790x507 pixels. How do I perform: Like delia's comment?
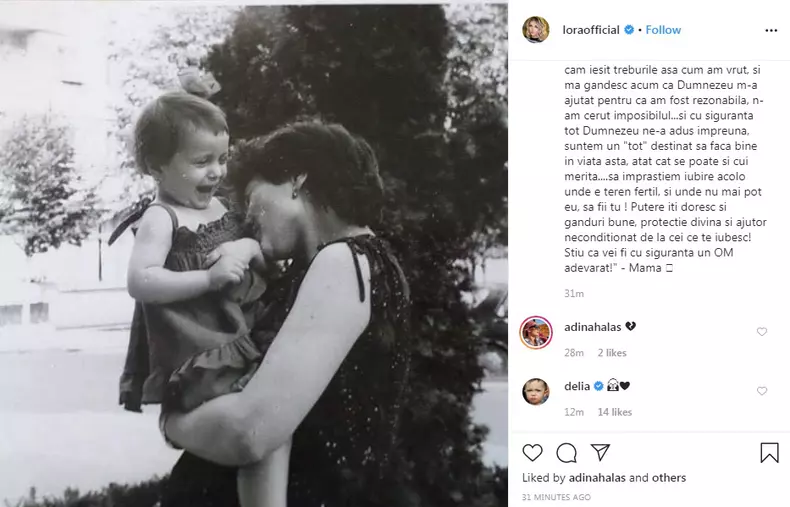point(762,391)
